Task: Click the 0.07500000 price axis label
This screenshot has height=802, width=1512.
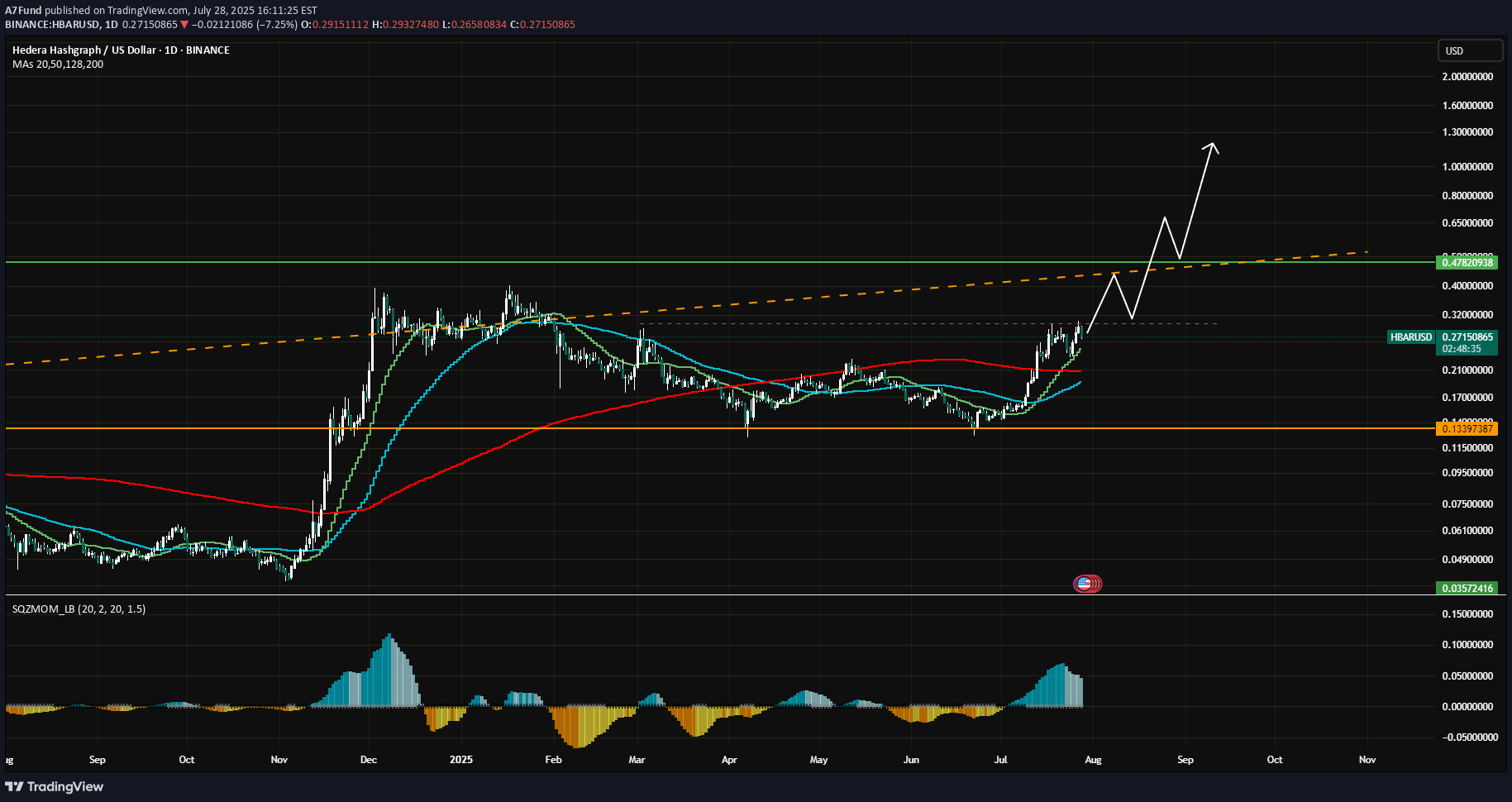Action: pos(1467,503)
